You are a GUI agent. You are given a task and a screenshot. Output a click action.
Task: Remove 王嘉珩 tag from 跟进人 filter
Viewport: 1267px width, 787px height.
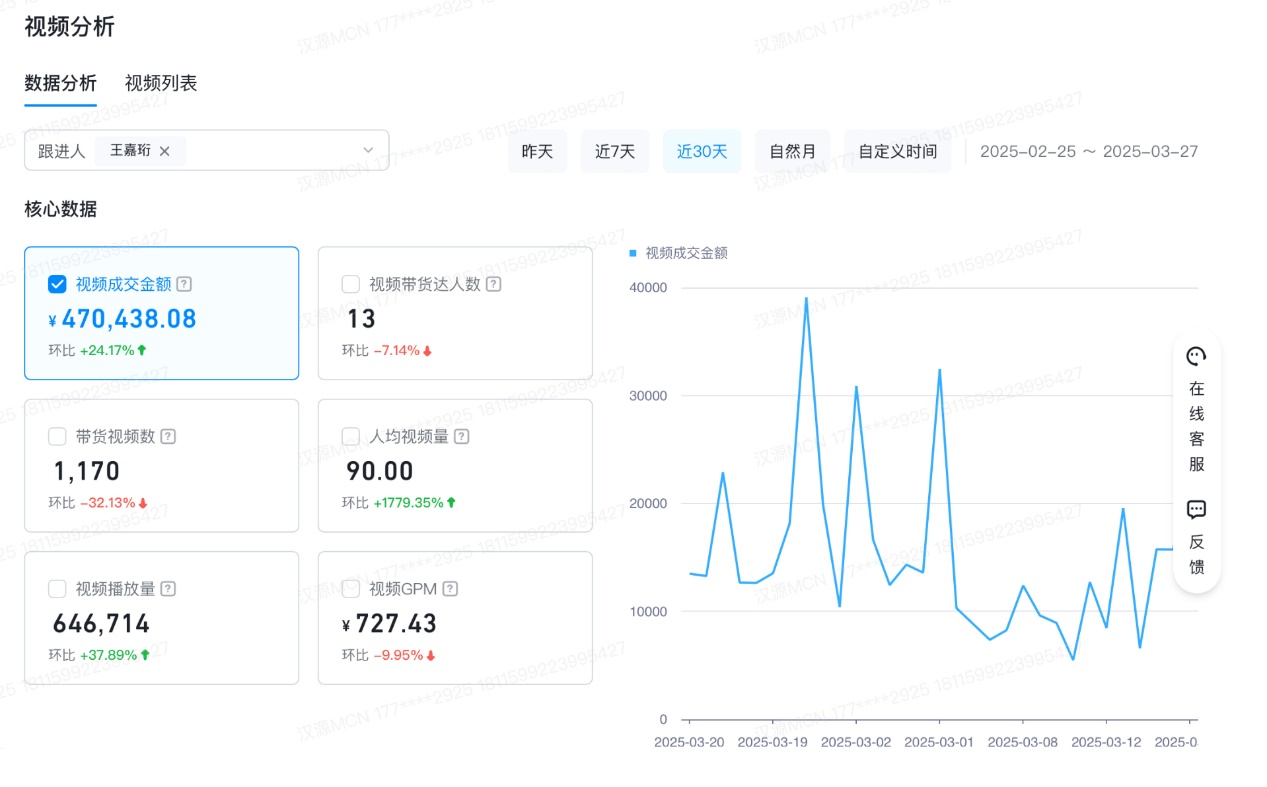(165, 151)
